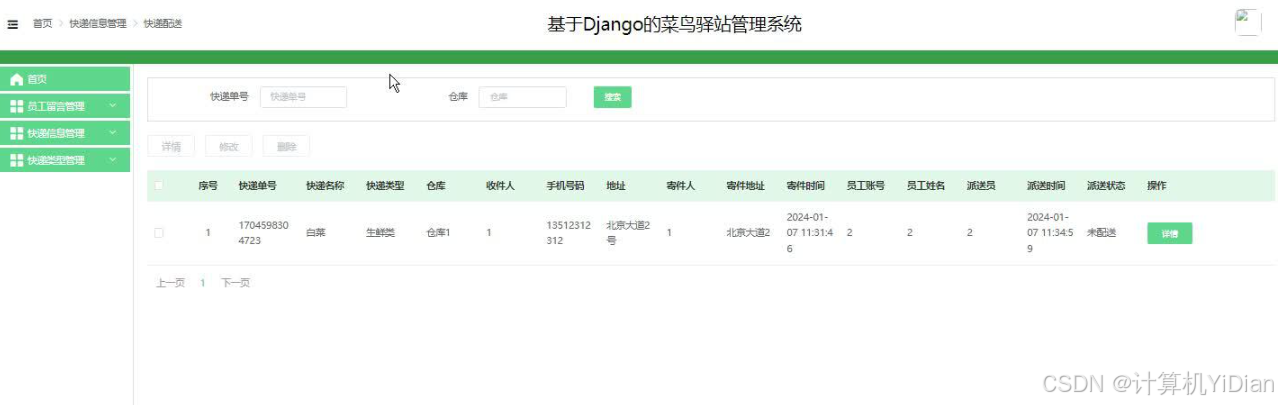Click the 序号 column header
The image size is (1278, 405).
(207, 186)
